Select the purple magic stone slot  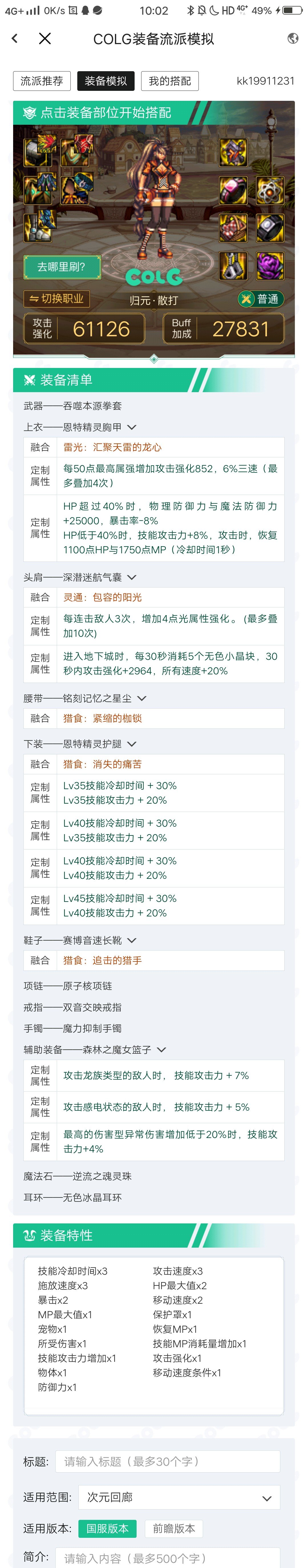(x=269, y=265)
